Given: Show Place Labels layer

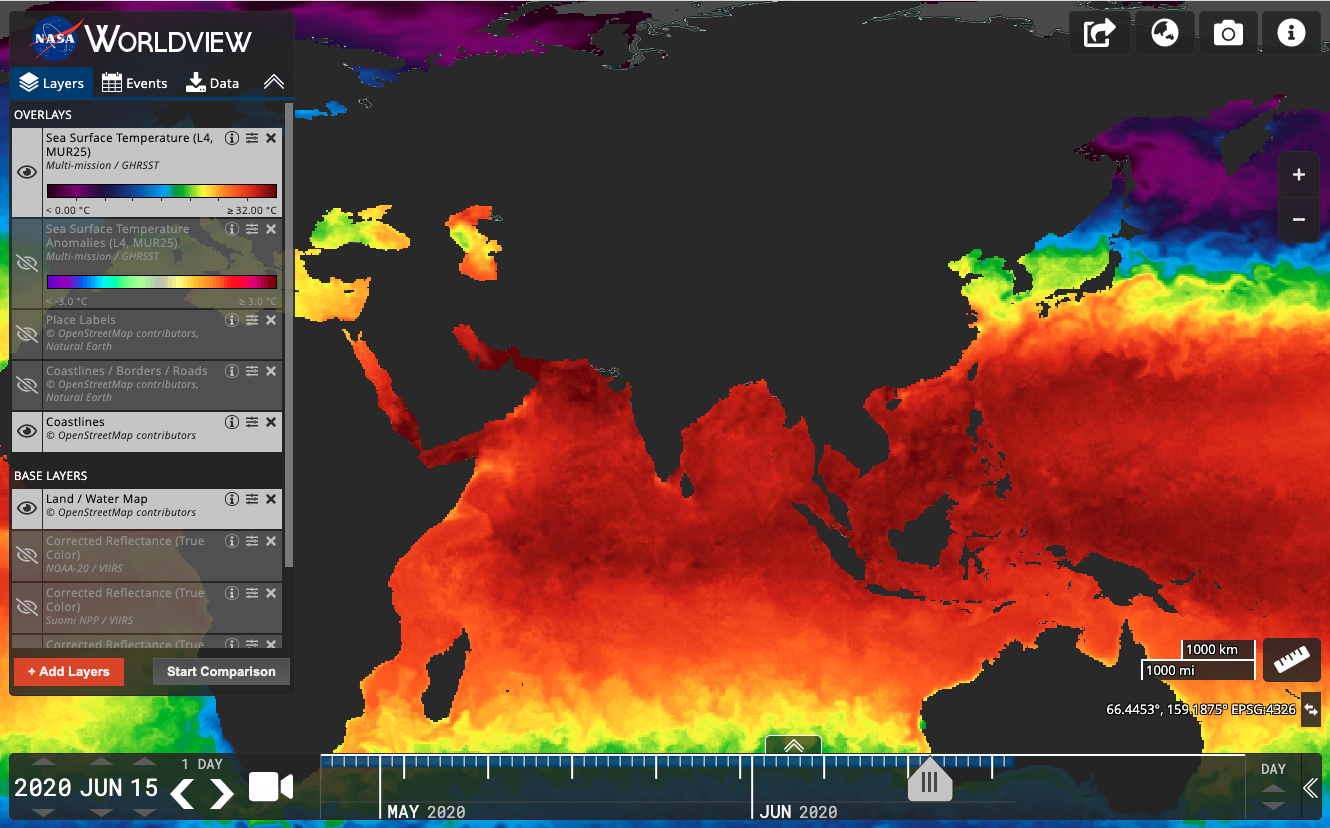Looking at the screenshot, I should tap(27, 334).
